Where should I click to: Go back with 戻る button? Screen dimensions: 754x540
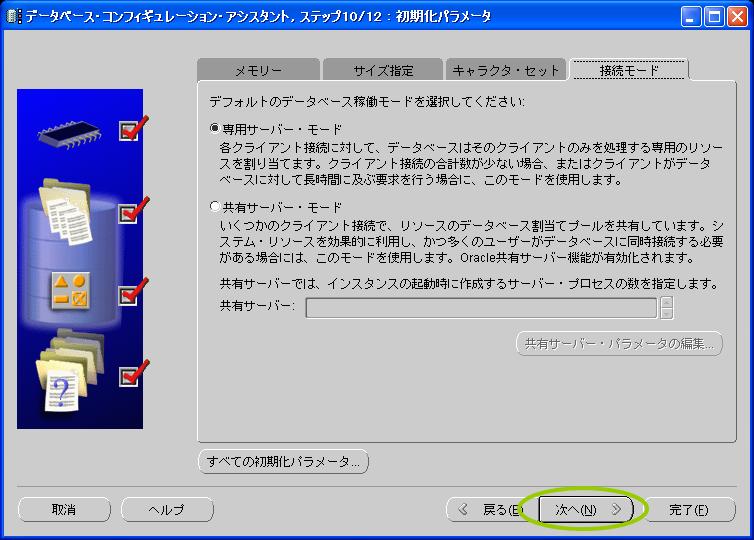click(x=490, y=510)
